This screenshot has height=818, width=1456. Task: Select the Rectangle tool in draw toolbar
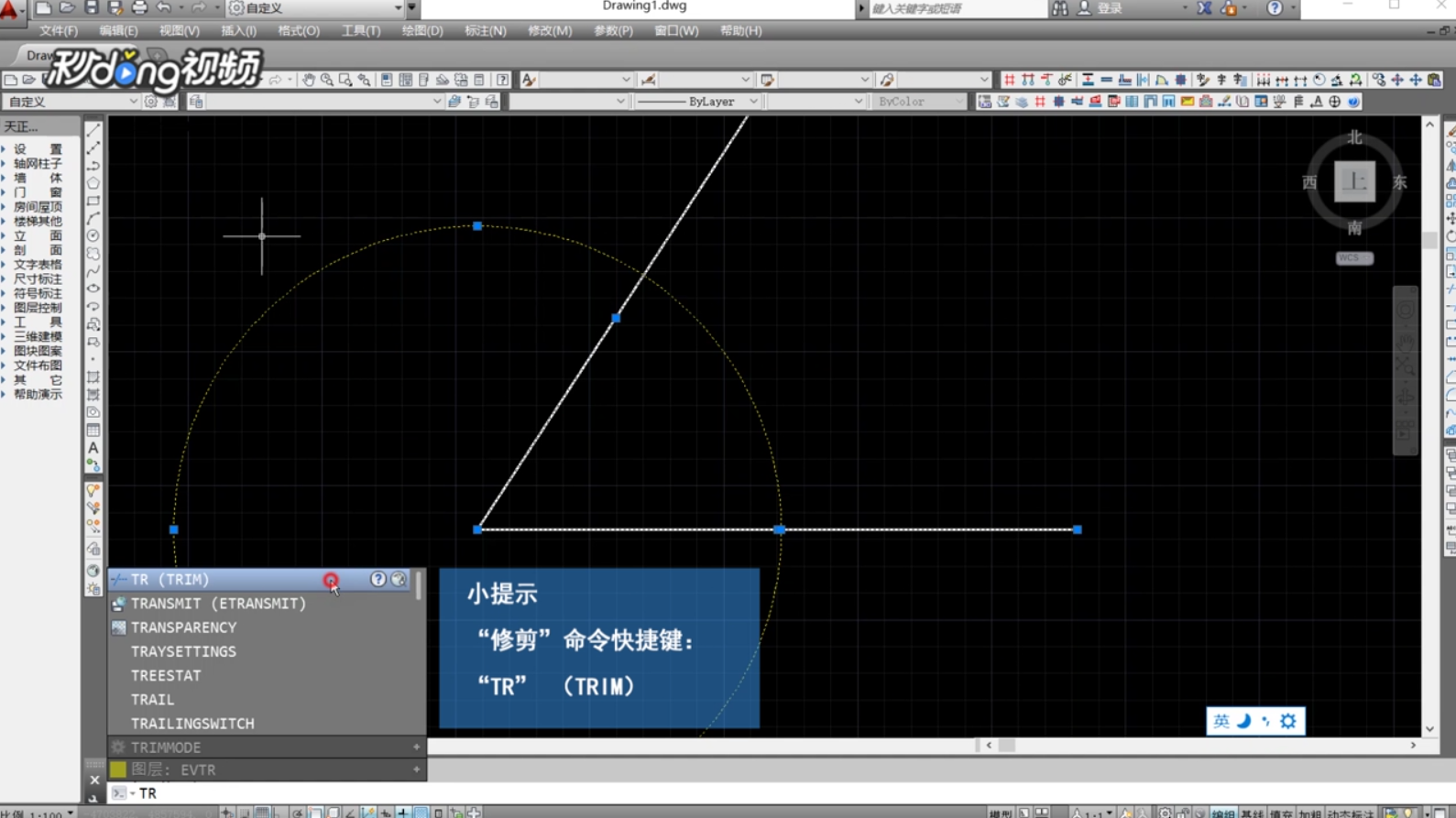[93, 201]
